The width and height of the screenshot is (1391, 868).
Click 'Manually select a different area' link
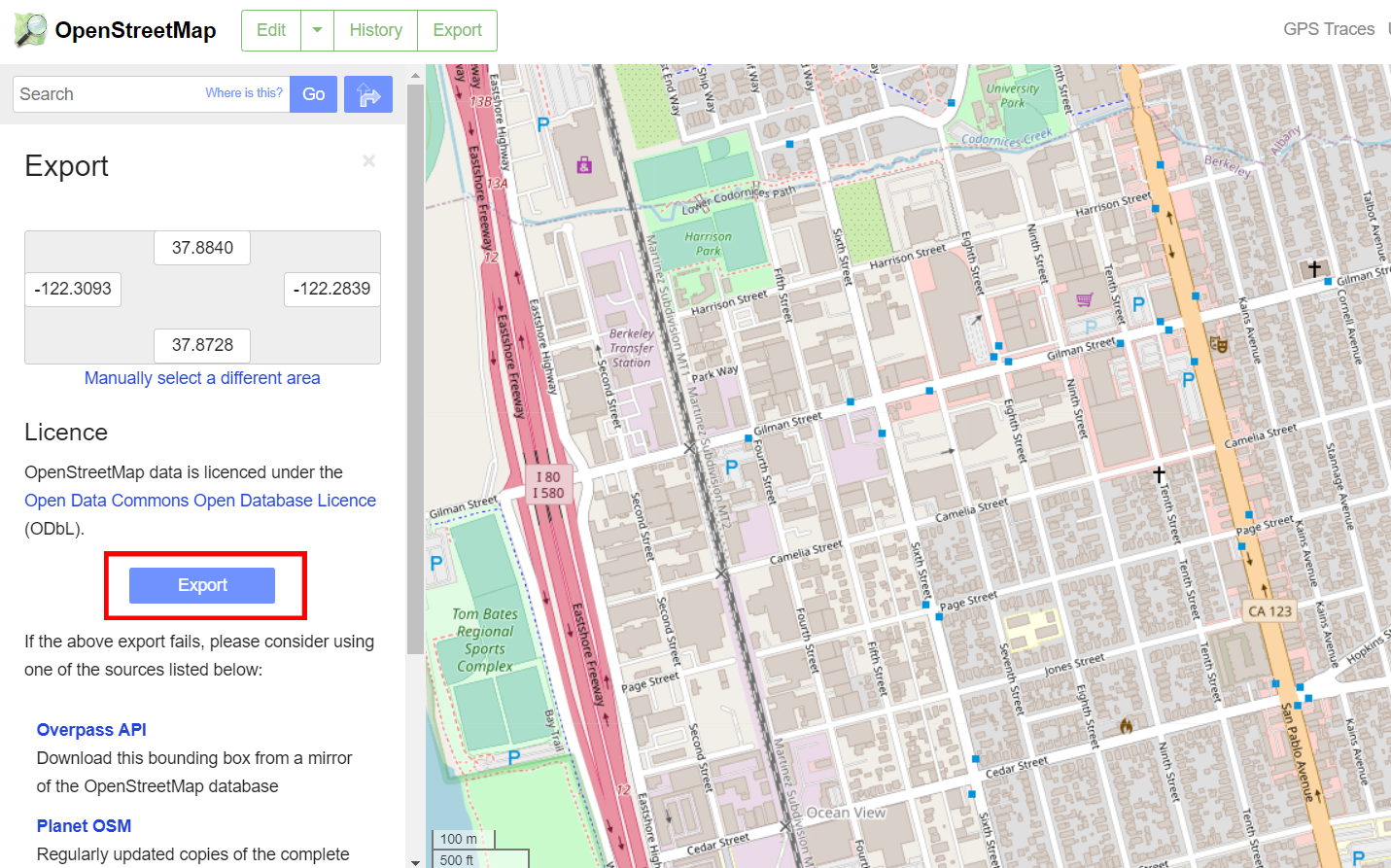tap(202, 378)
